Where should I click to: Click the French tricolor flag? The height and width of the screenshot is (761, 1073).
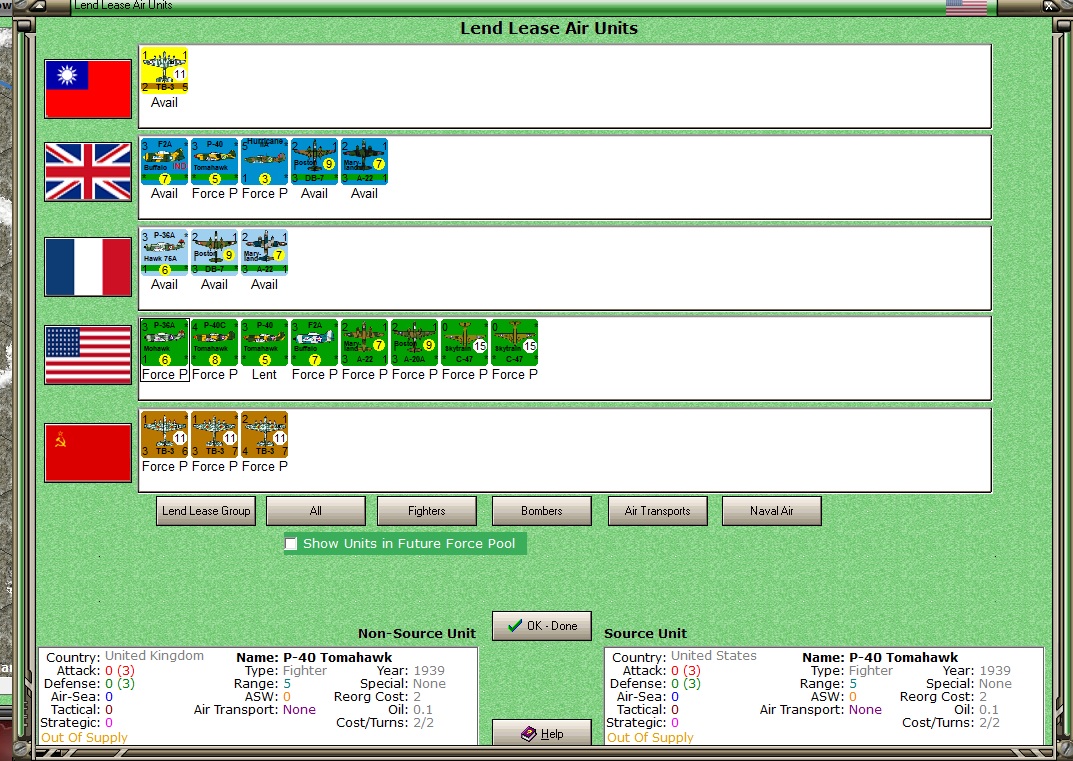[x=88, y=267]
